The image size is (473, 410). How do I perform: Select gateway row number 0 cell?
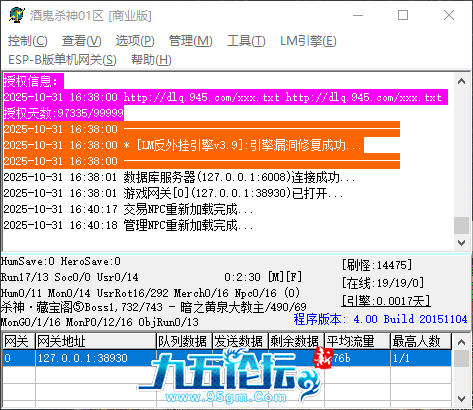(19, 358)
